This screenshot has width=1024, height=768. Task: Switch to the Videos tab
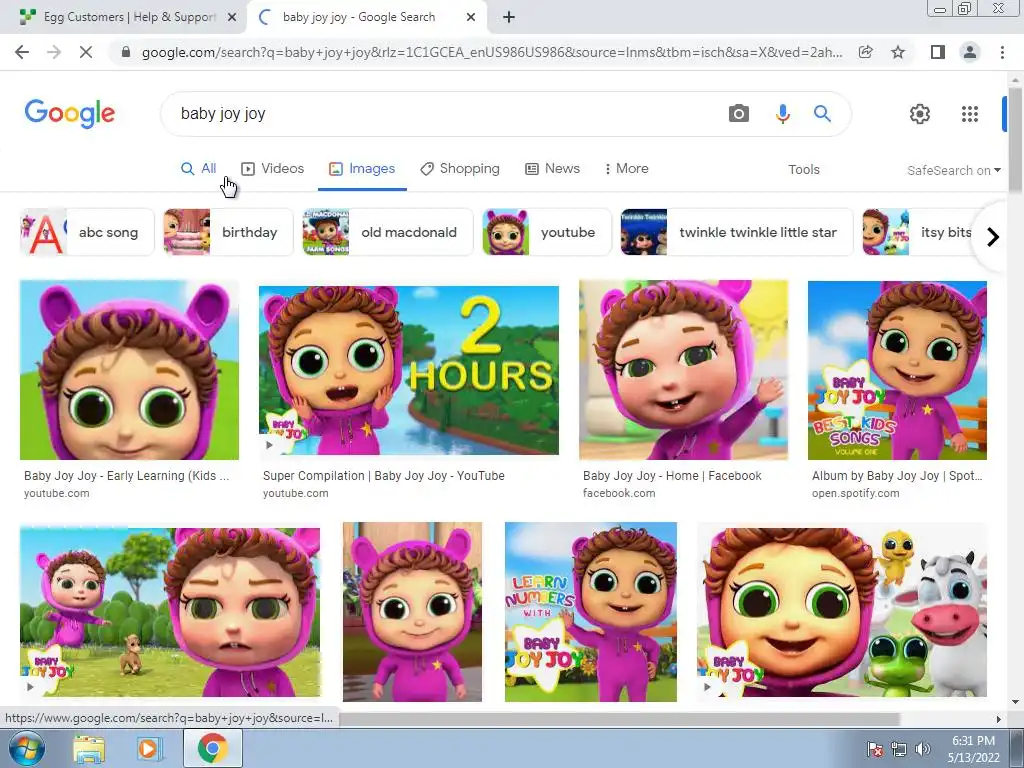272,168
